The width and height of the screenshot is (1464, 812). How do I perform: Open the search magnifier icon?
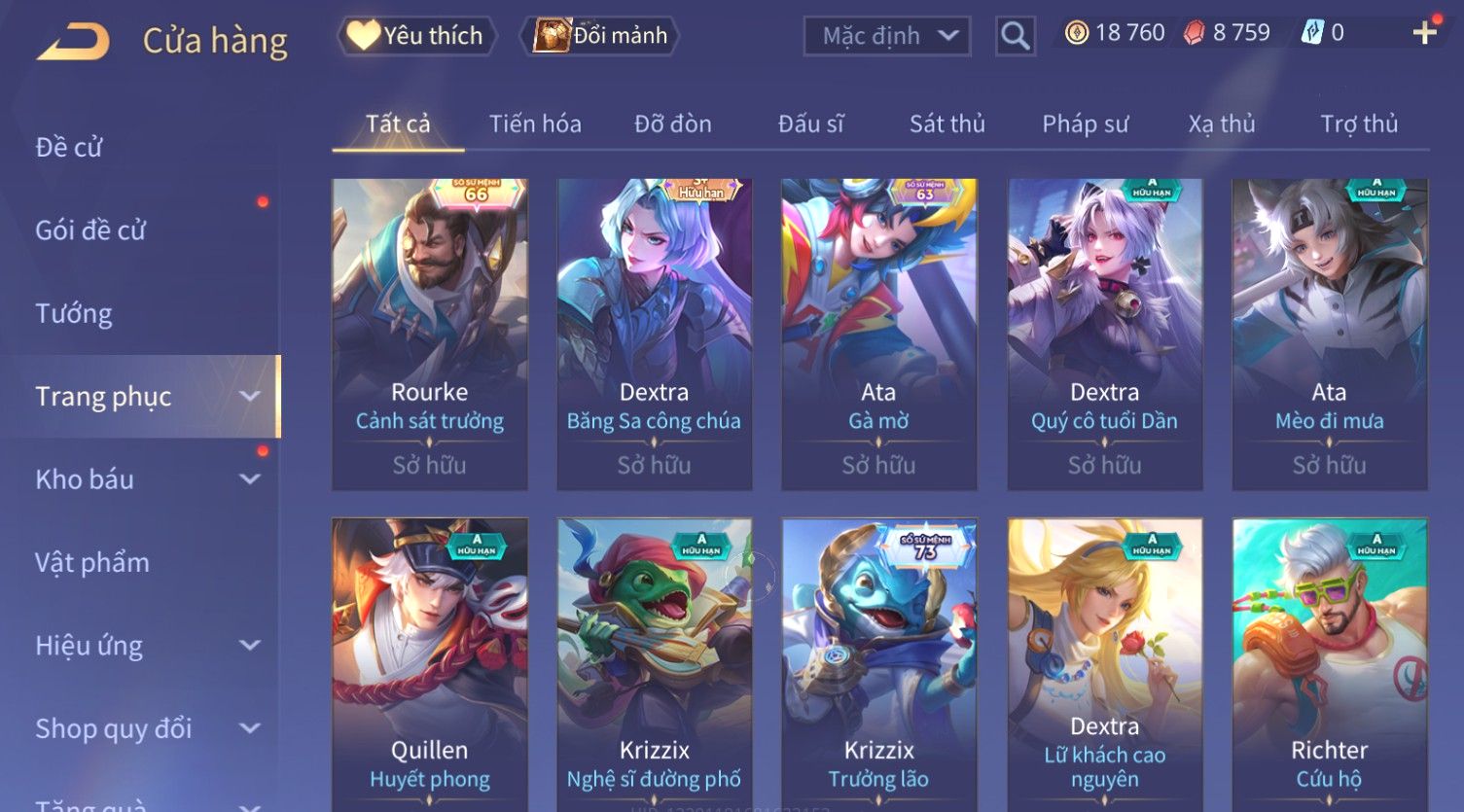(1015, 36)
